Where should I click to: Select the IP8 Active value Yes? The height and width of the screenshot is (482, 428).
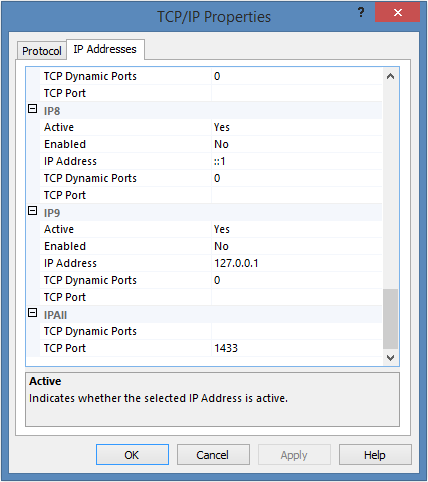click(x=297, y=127)
